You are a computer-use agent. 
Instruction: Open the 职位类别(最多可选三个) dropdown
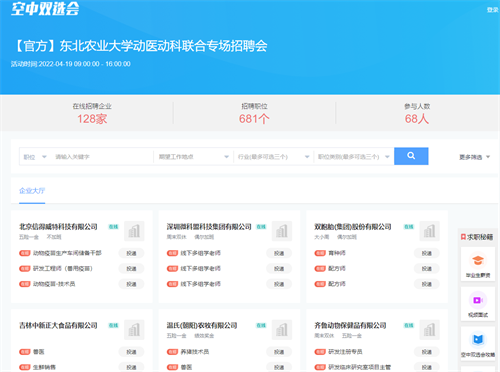354,157
